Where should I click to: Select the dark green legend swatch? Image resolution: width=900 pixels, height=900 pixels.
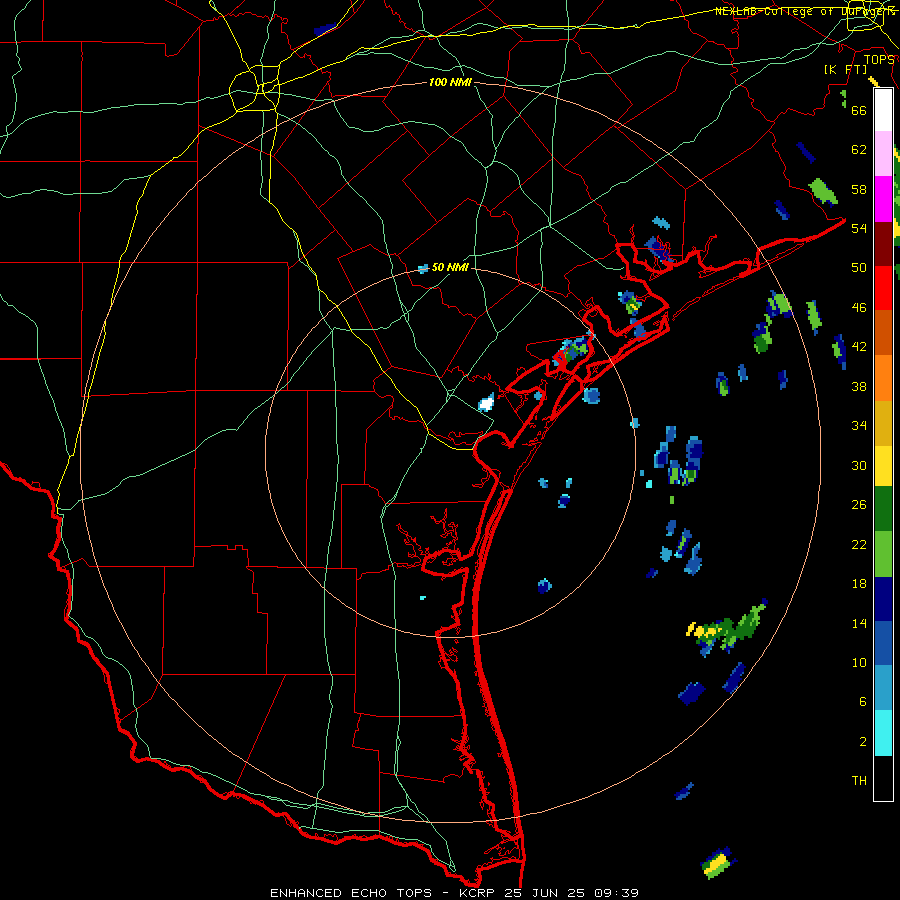pos(883,509)
